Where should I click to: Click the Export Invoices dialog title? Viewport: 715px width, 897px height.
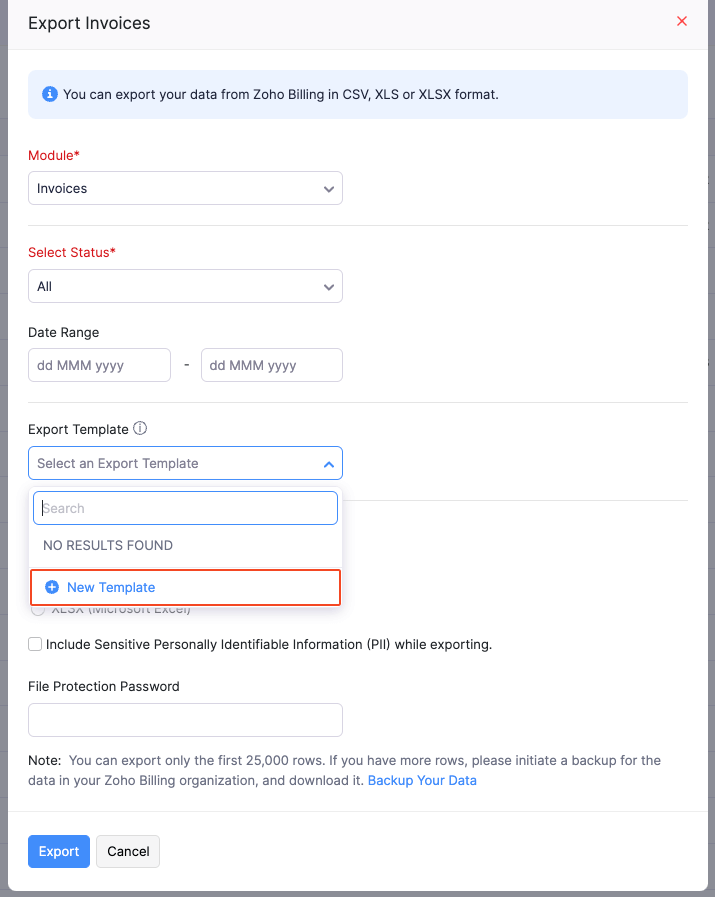coord(89,22)
